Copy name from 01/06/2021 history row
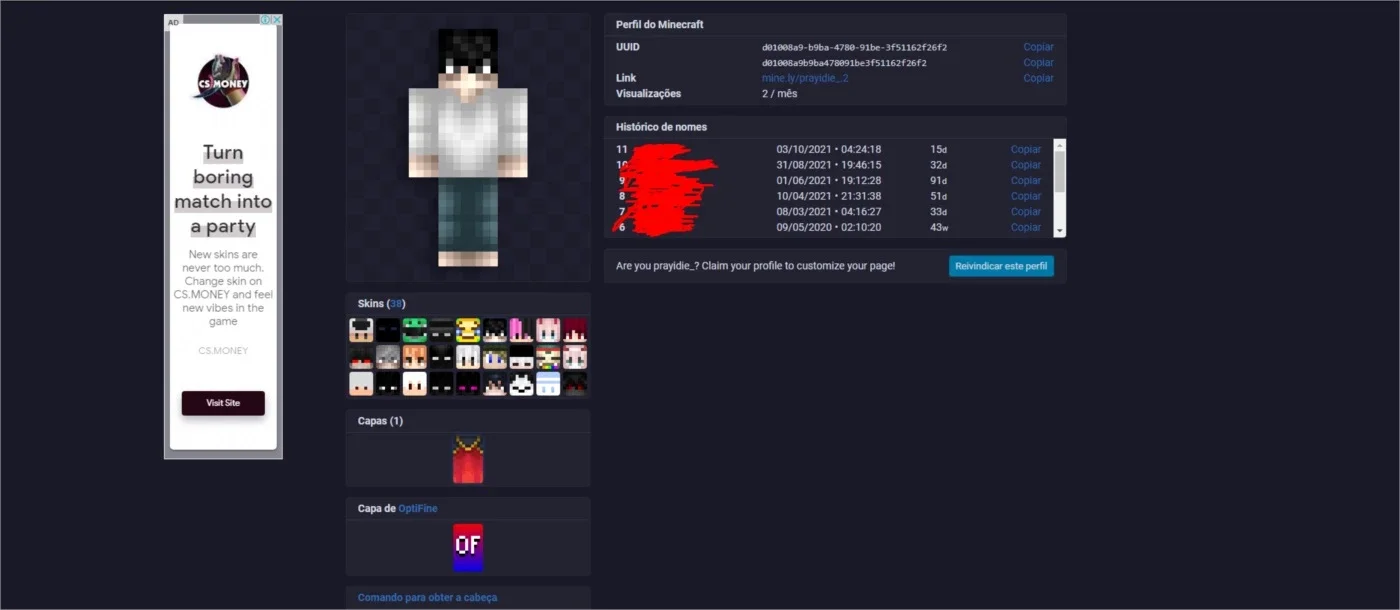Viewport: 1400px width, 610px height. click(x=1026, y=180)
